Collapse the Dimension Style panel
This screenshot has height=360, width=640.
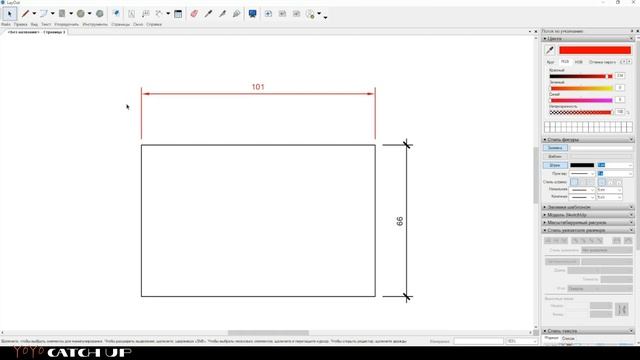click(588, 231)
